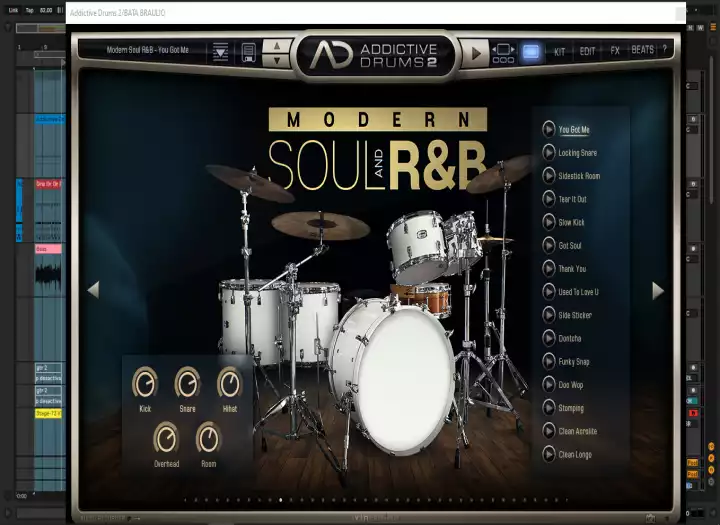Preview the Slow Kick preset
This screenshot has width=720, height=525.
click(x=548, y=222)
